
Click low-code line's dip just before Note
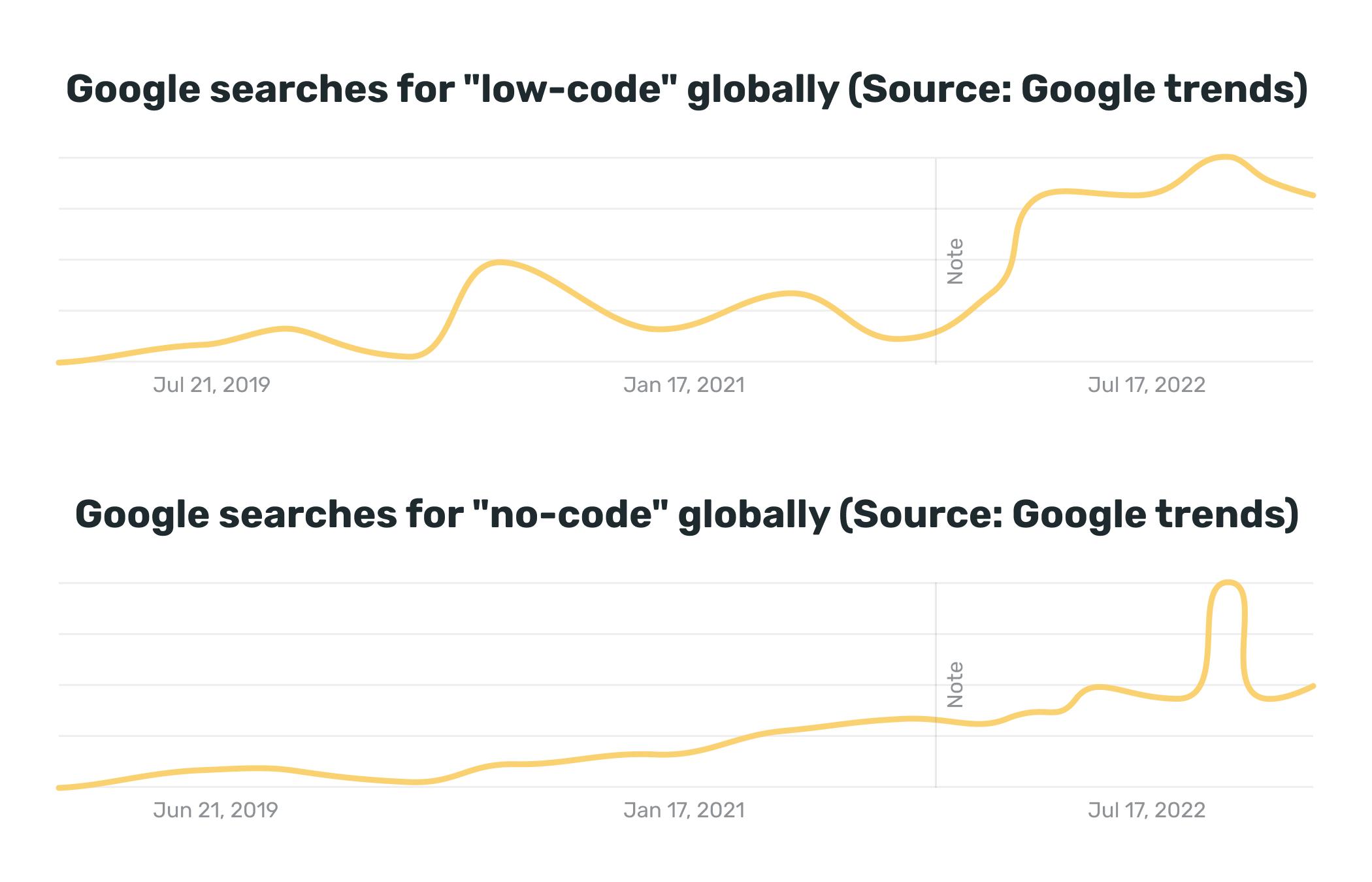pos(898,339)
